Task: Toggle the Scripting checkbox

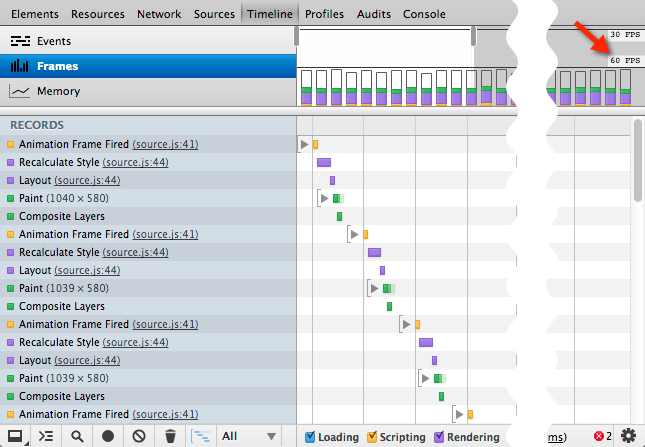Action: (372, 436)
